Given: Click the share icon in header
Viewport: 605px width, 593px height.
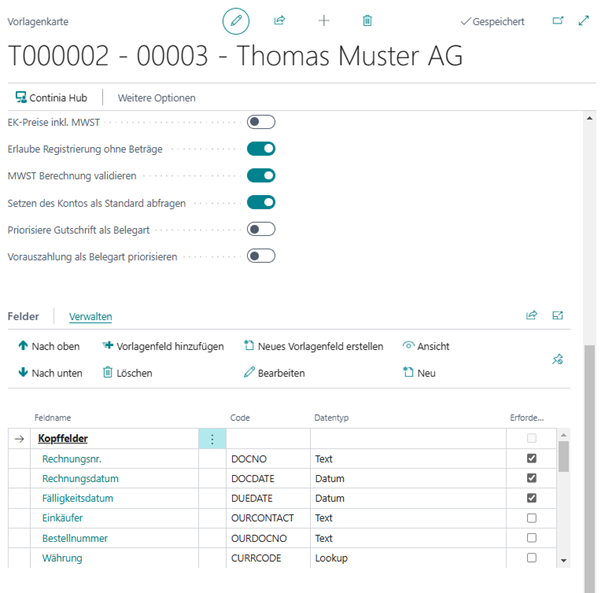Looking at the screenshot, I should [280, 20].
